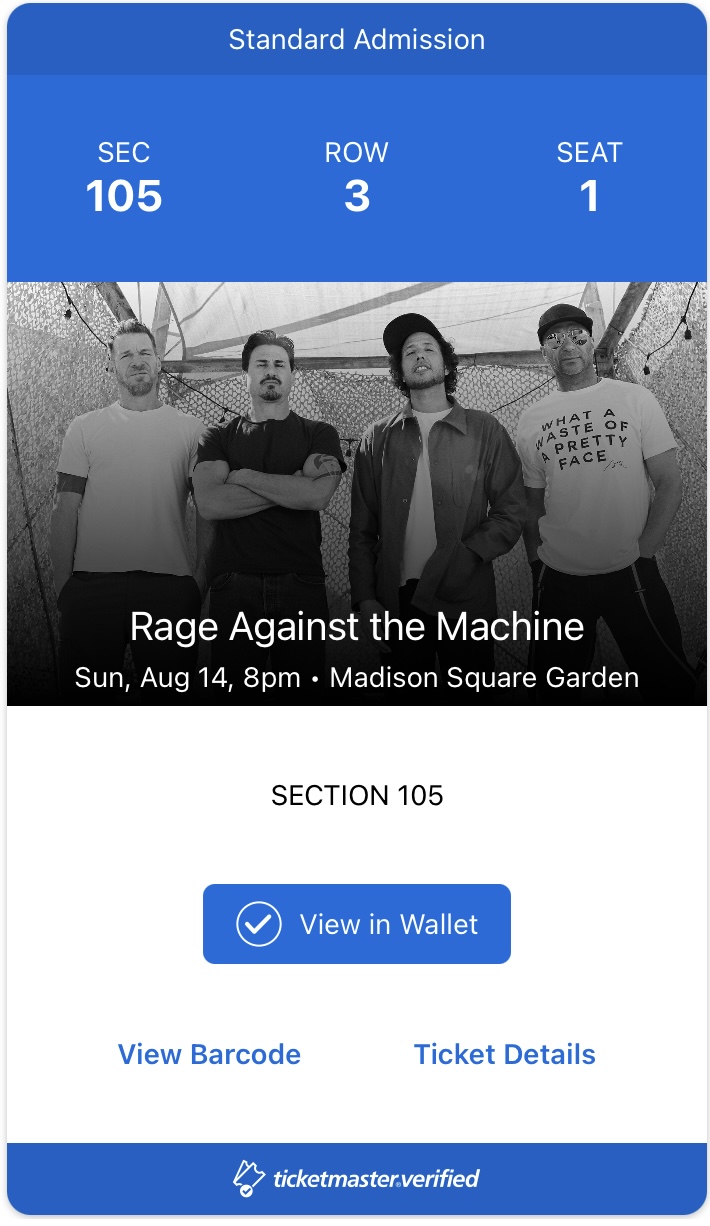Click the Sun, Aug 14, 8pm date text
Viewport: 710px width, 1226px height.
click(188, 678)
